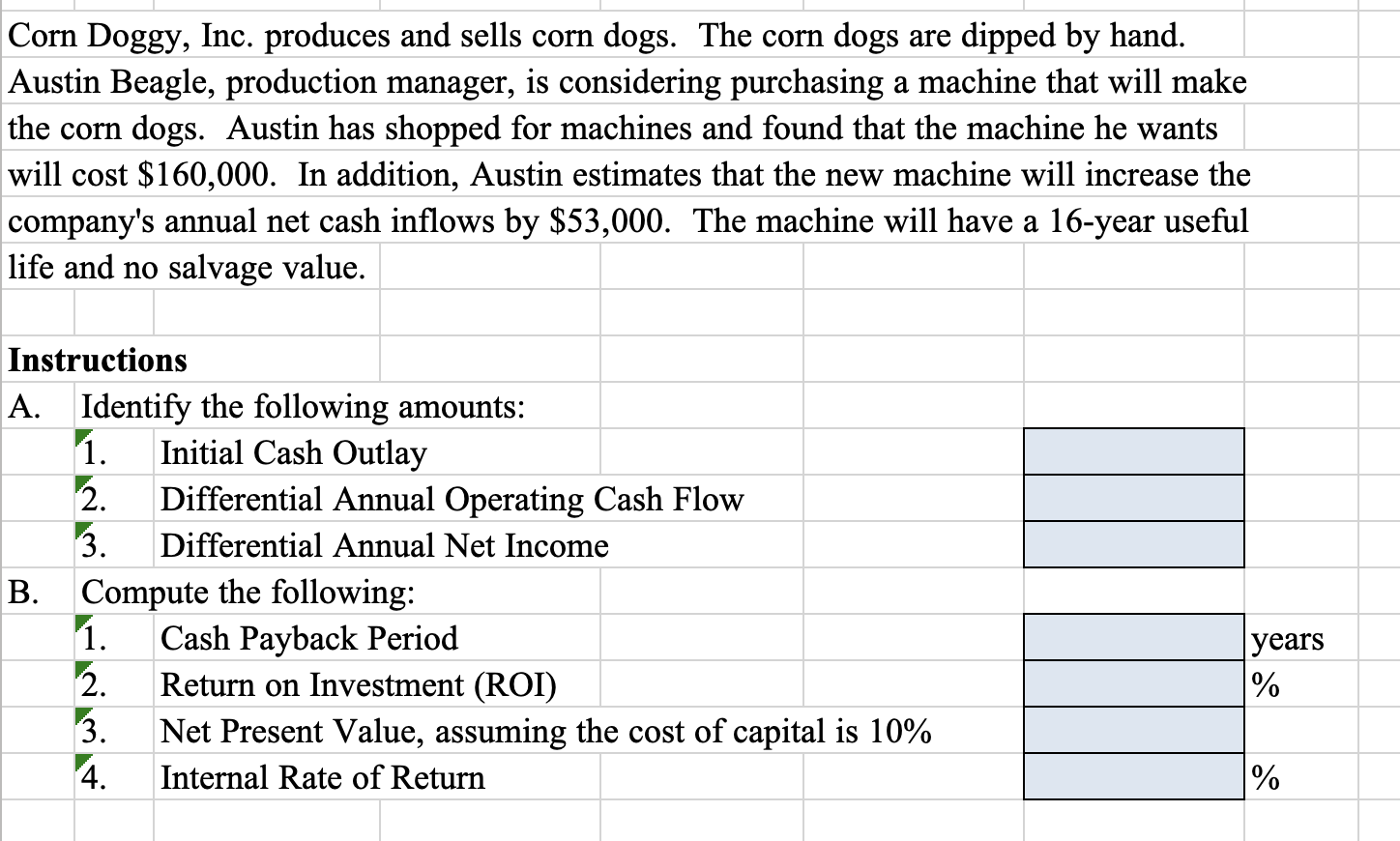Click the 'Internal Rate of Return' label cell
The image size is (1400, 841).
tap(323, 777)
